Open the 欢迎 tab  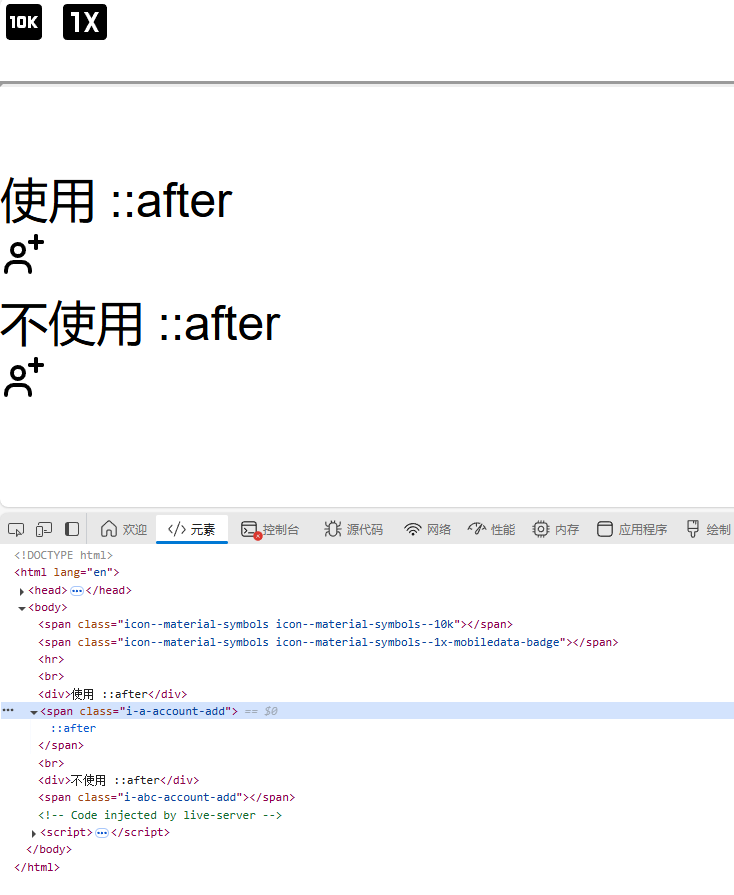pos(124,530)
